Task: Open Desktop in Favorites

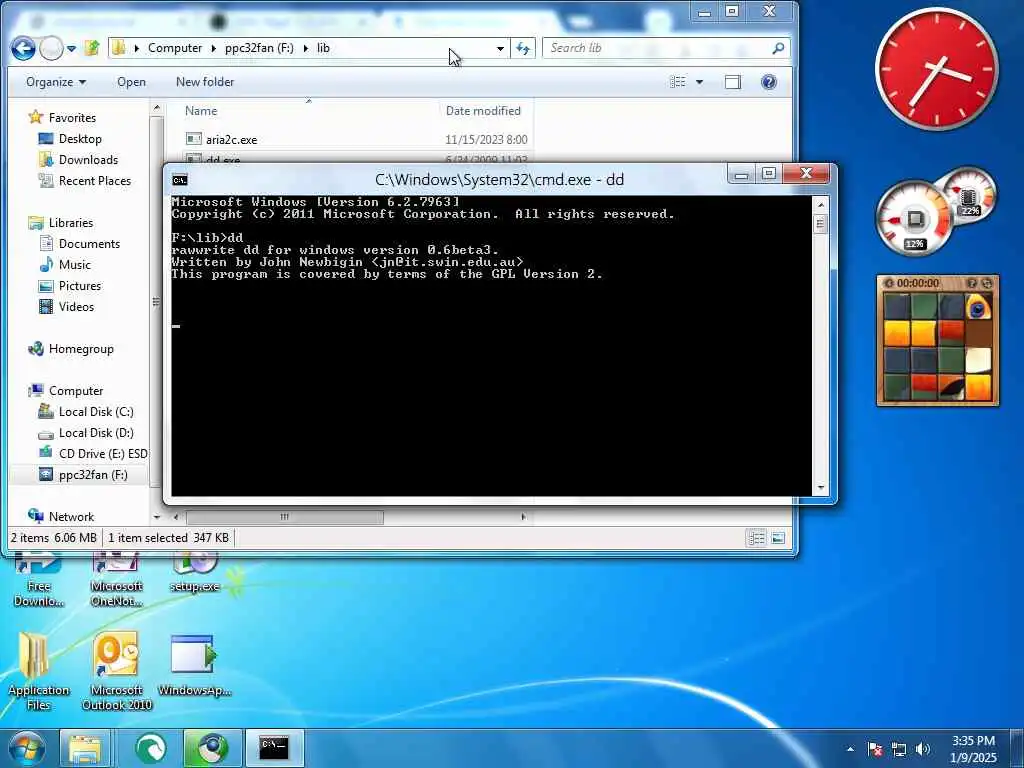Action: [x=80, y=138]
